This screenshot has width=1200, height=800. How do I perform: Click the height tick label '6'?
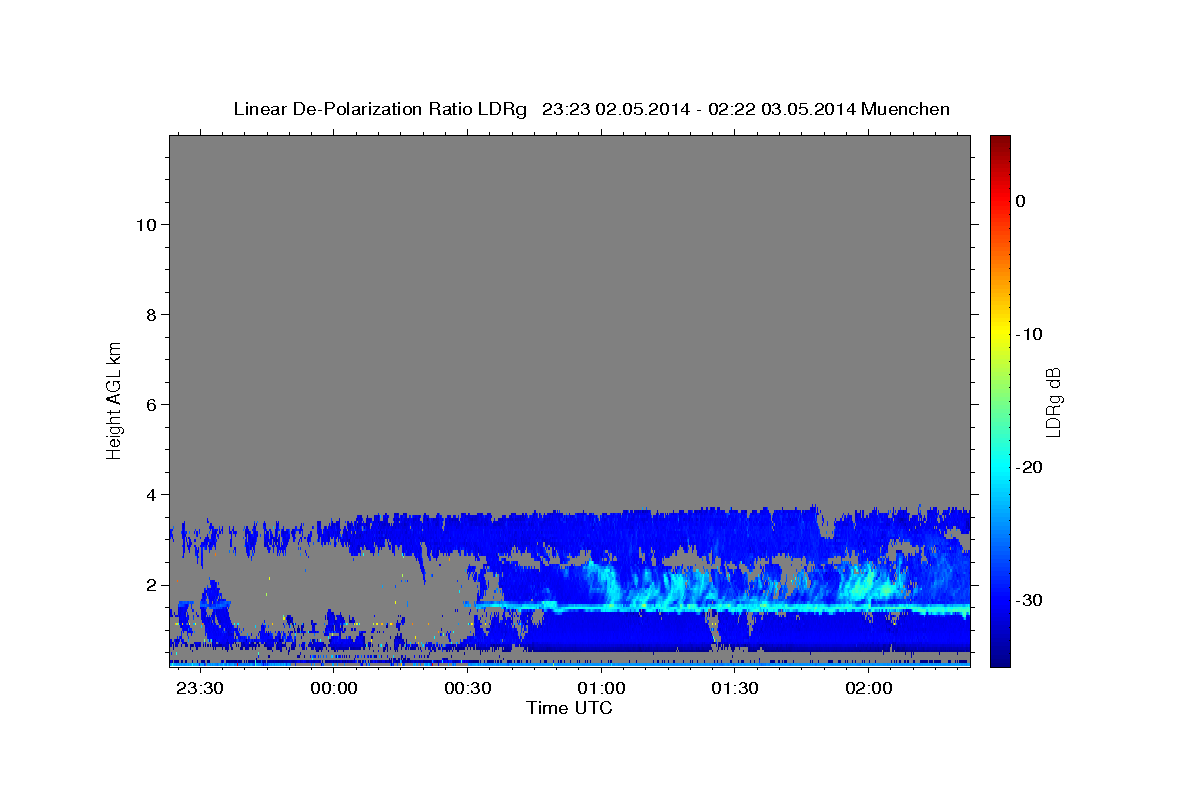(149, 404)
